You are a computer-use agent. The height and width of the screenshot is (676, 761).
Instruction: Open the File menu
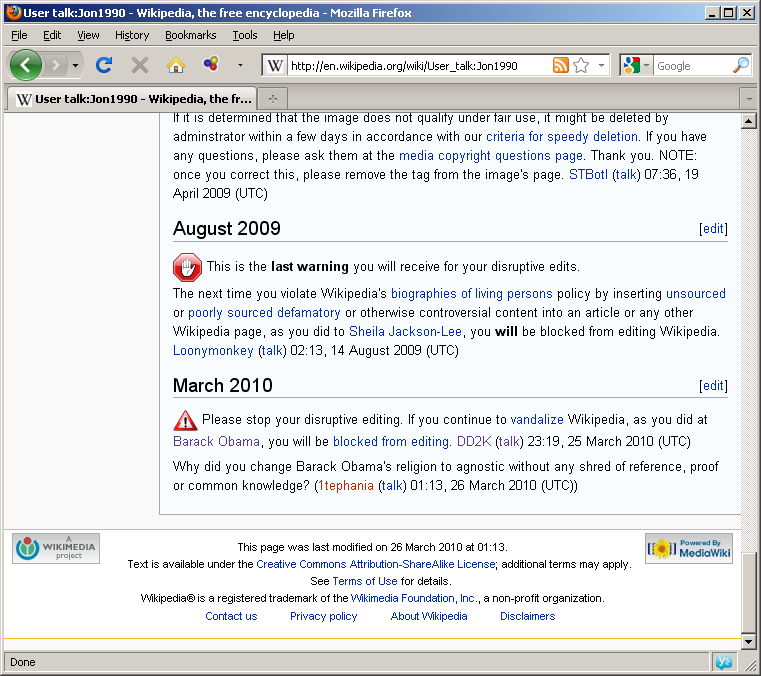(x=19, y=35)
